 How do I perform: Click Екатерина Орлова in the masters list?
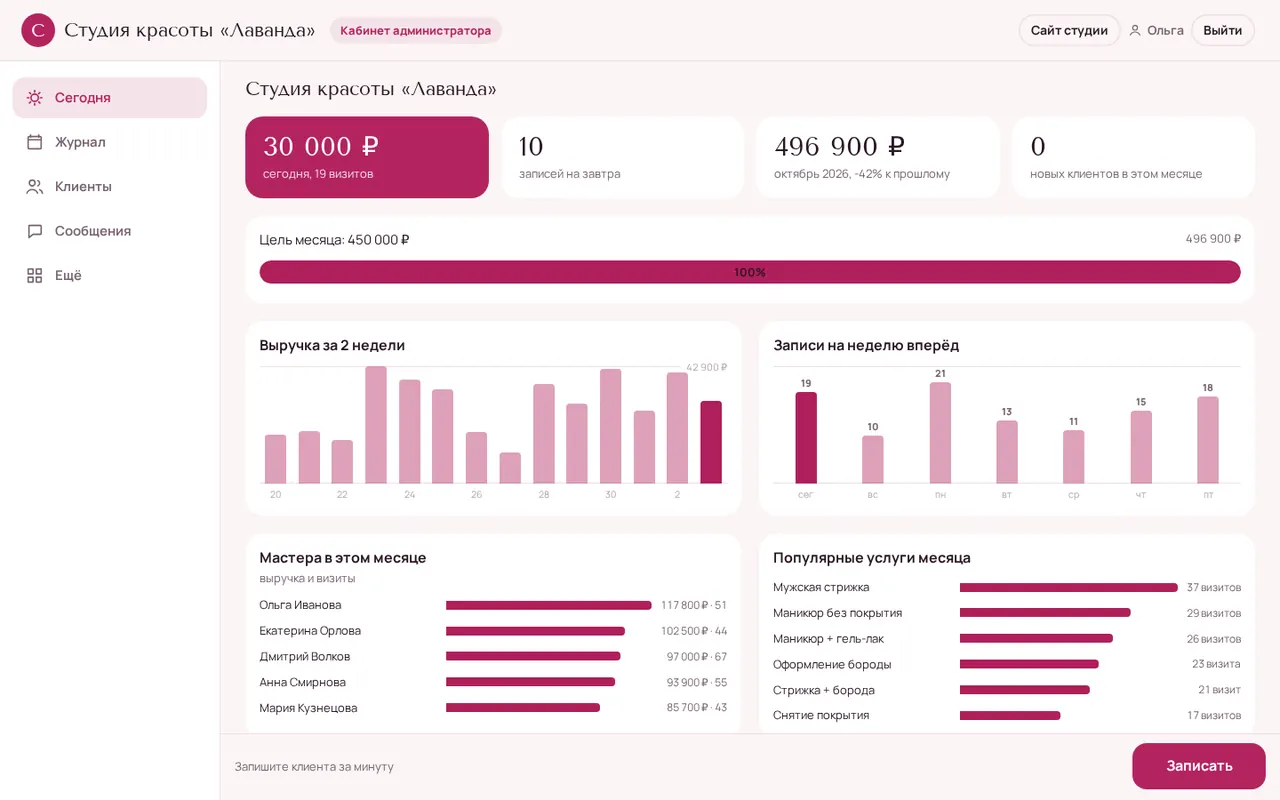point(493,631)
